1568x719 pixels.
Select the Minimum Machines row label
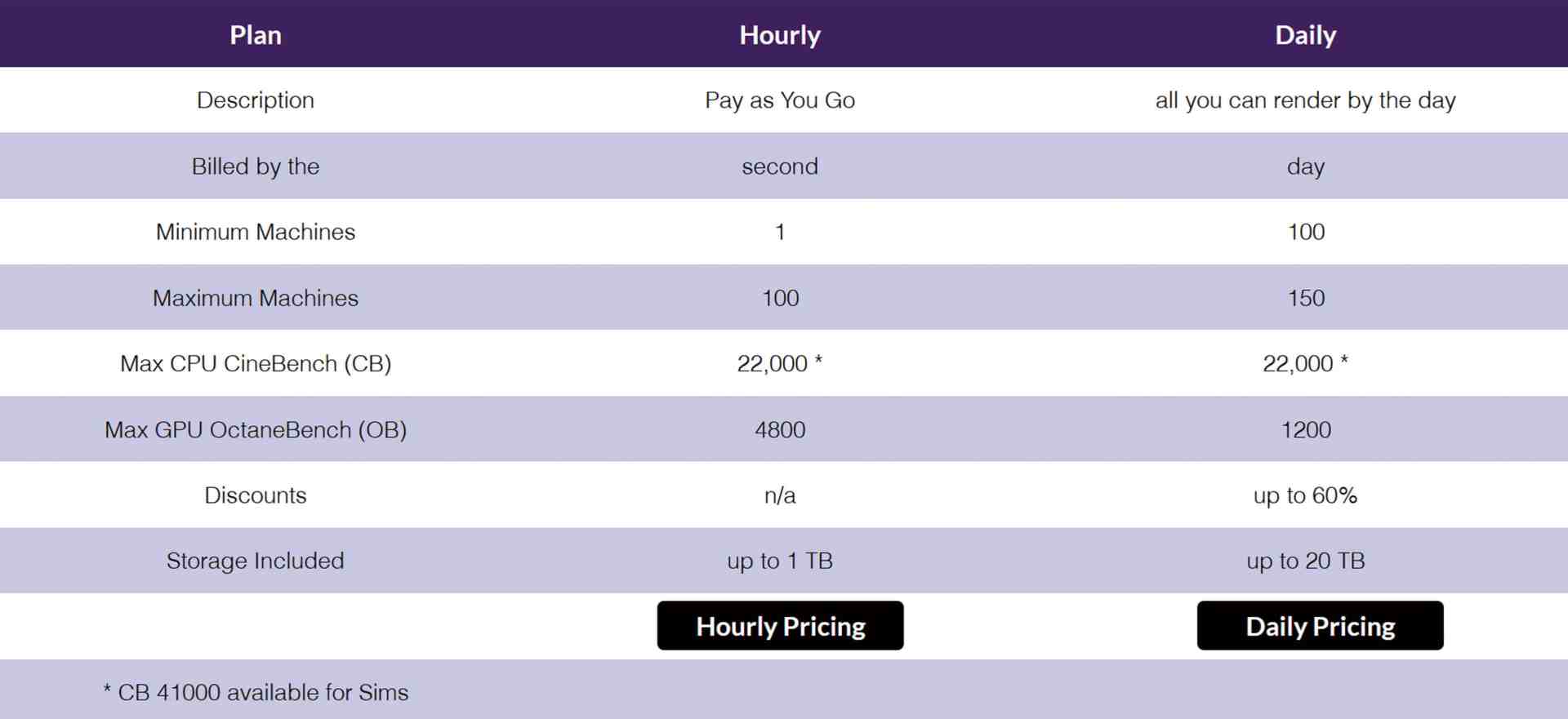[256, 232]
